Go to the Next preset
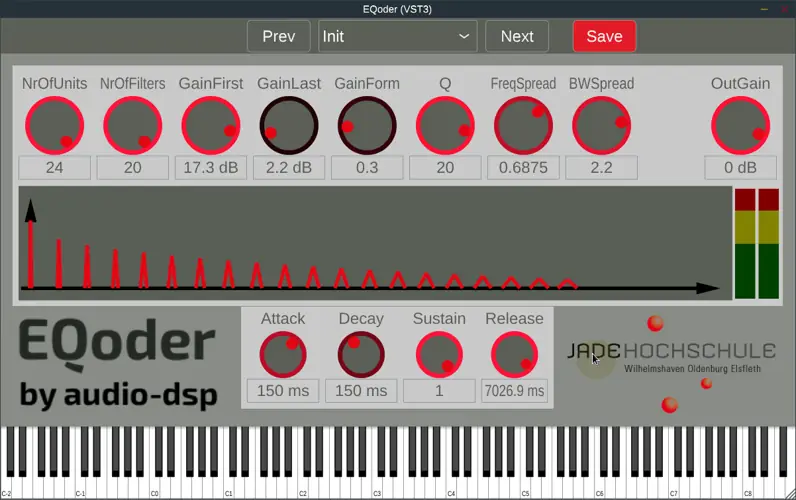The width and height of the screenshot is (796, 500). (x=517, y=36)
